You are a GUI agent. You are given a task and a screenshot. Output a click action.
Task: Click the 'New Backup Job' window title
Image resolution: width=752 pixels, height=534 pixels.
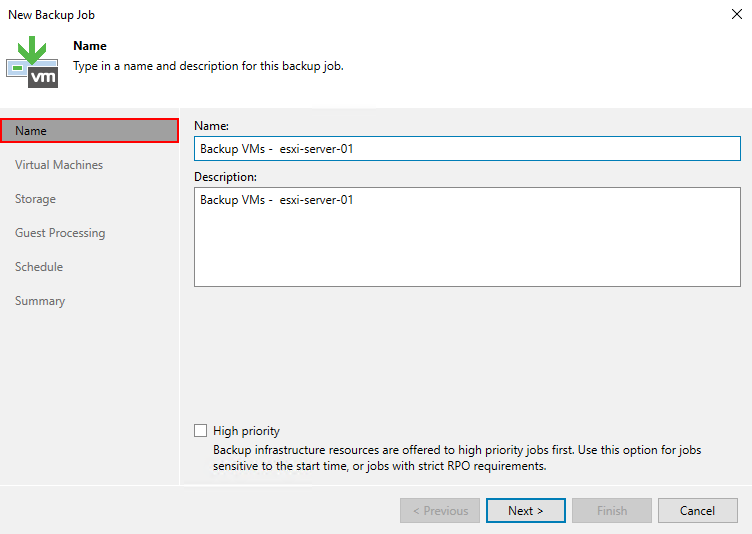point(51,15)
